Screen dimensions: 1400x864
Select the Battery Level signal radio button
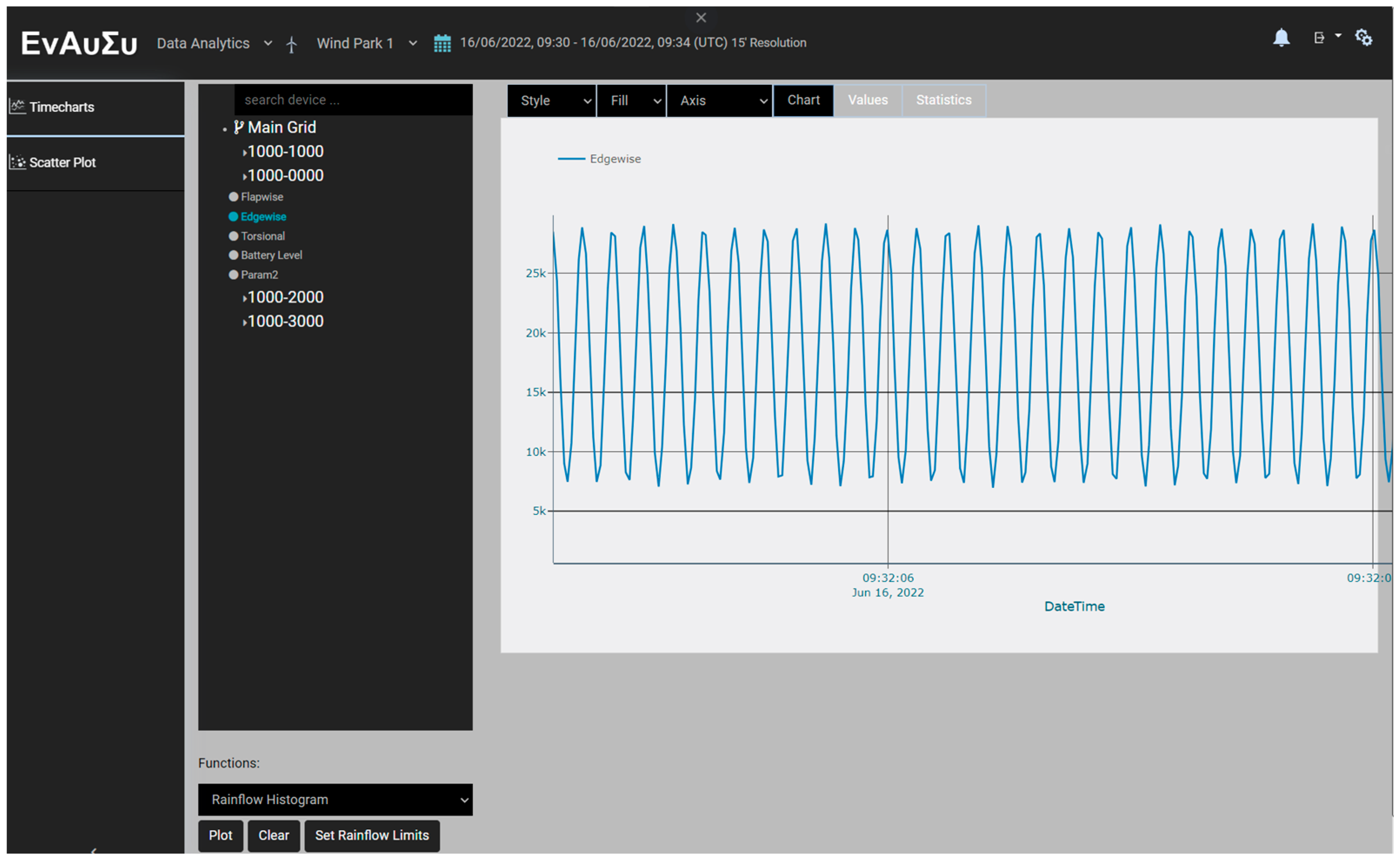tap(233, 255)
